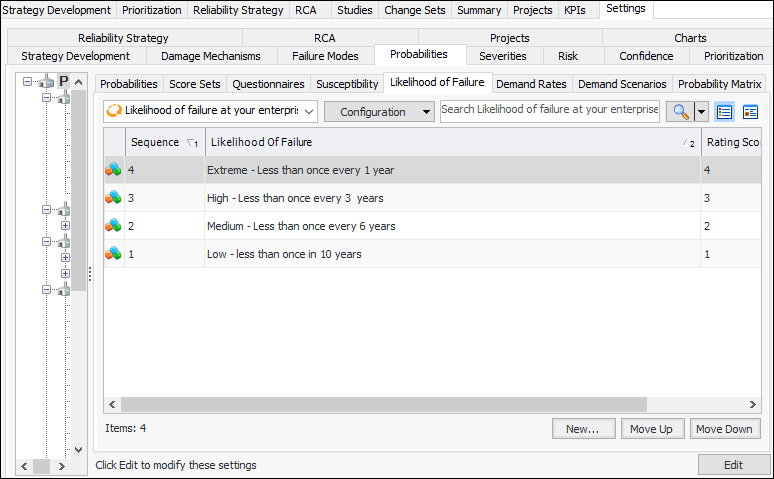
Task: Select 'Extreme - Less than once every 1 year'
Action: (x=300, y=170)
